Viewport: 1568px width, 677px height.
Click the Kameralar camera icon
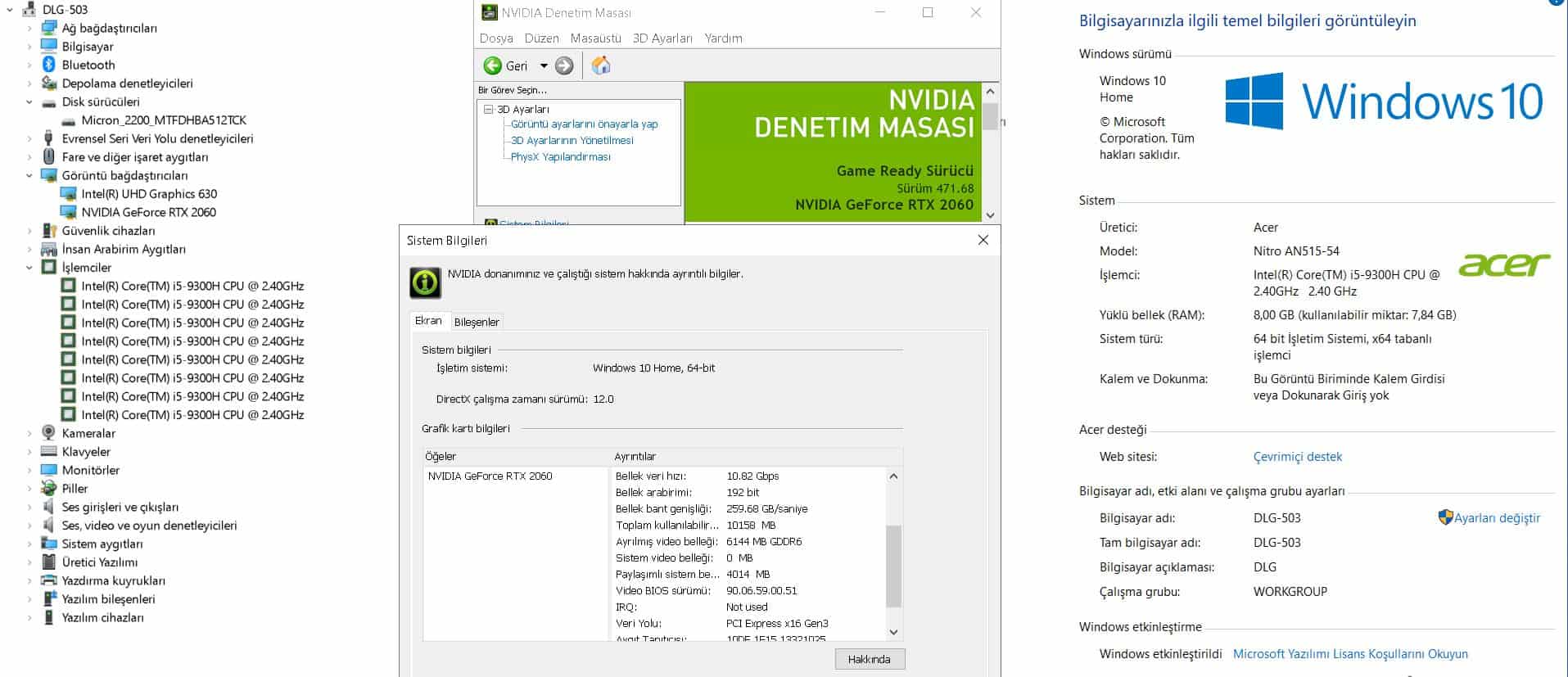pyautogui.click(x=48, y=433)
